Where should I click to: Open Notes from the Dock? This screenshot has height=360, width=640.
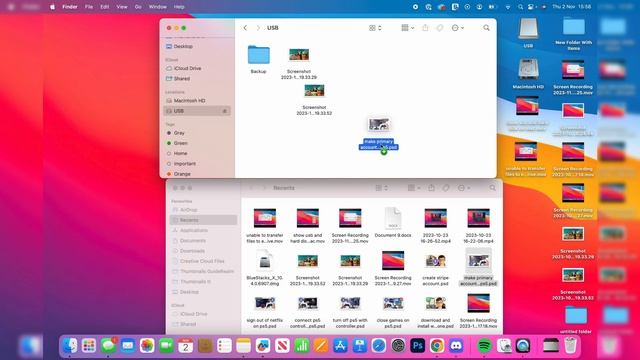(243, 346)
